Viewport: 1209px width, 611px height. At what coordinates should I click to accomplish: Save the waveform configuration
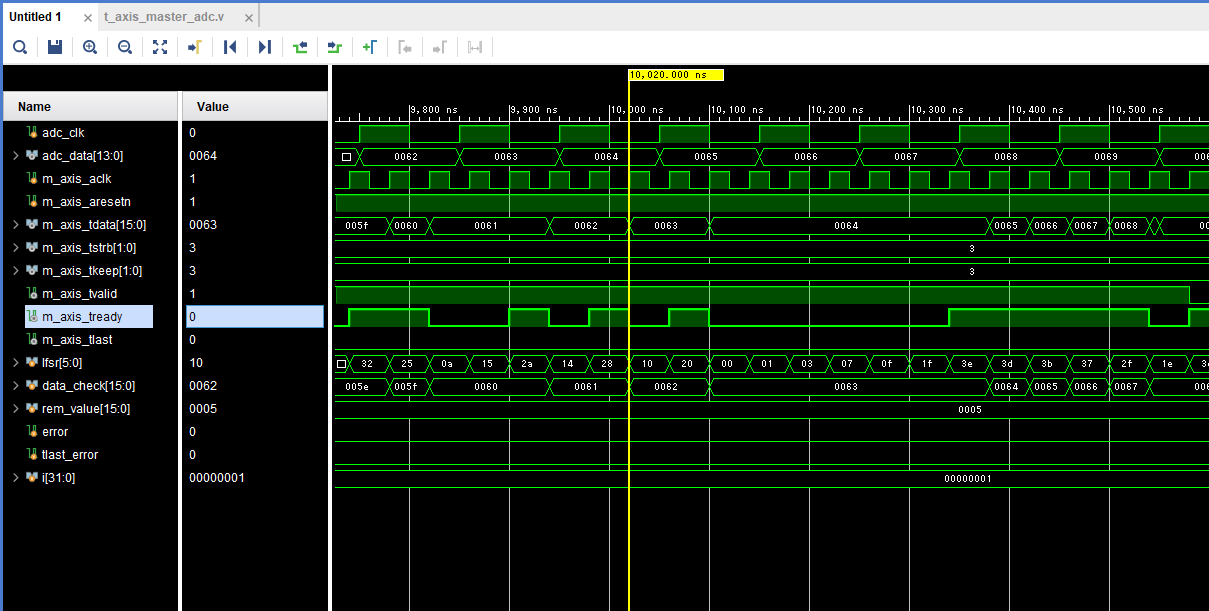55,47
